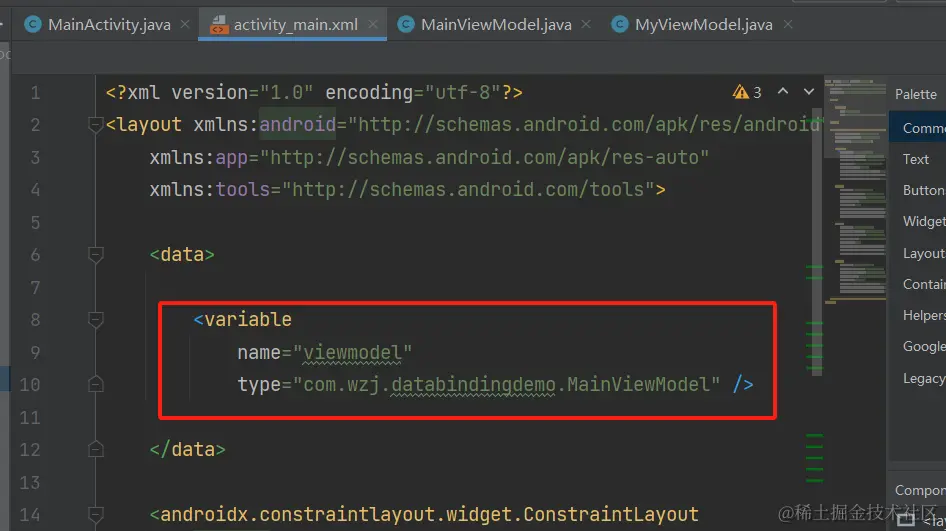Select the activity_main.xml tab

[295, 25]
